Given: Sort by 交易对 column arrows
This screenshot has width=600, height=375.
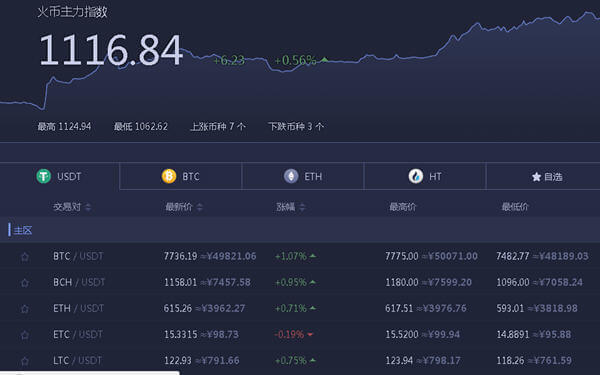Looking at the screenshot, I should [88, 207].
